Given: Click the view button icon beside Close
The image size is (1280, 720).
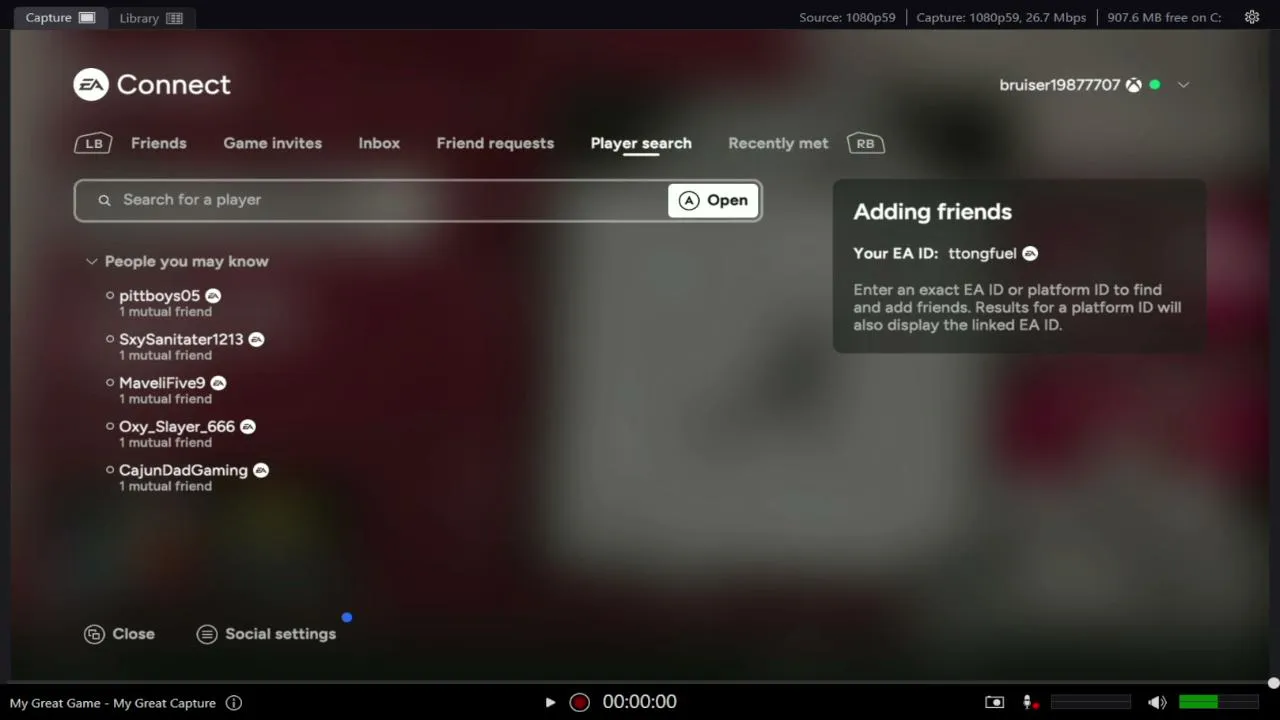Looking at the screenshot, I should tap(95, 634).
